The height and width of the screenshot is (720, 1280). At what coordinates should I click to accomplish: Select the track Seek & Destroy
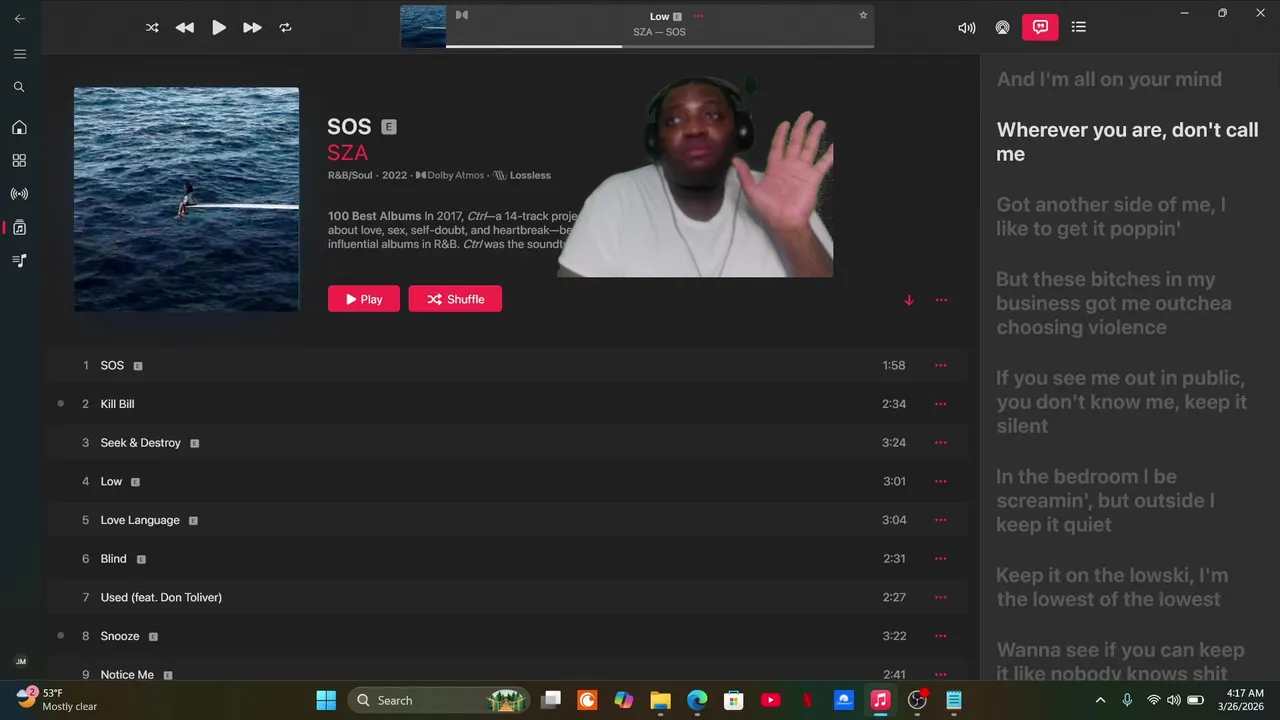[x=507, y=443]
